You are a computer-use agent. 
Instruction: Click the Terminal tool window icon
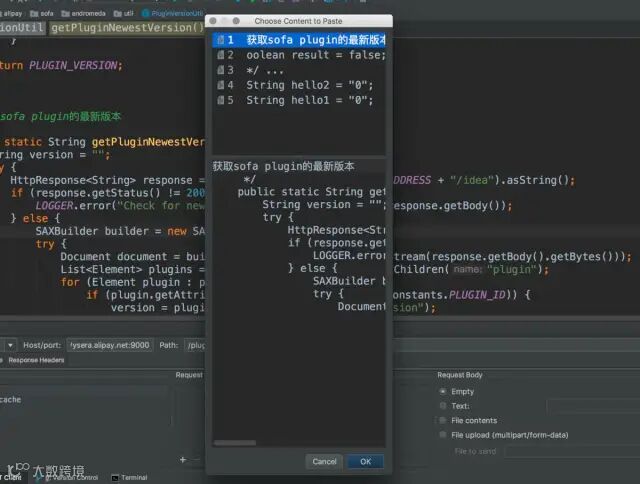point(115,477)
